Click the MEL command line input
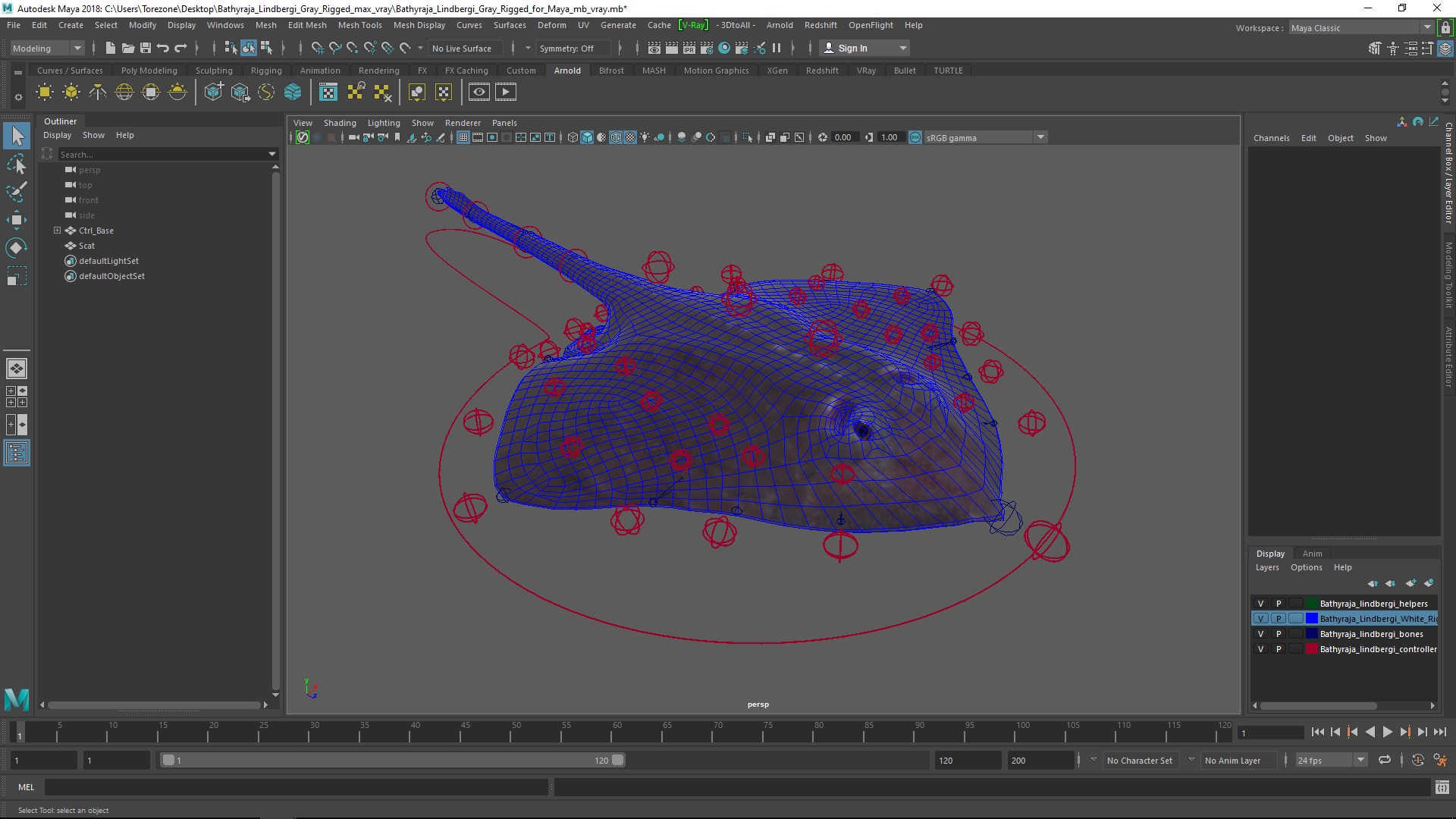Image resolution: width=1456 pixels, height=819 pixels. coord(296,787)
